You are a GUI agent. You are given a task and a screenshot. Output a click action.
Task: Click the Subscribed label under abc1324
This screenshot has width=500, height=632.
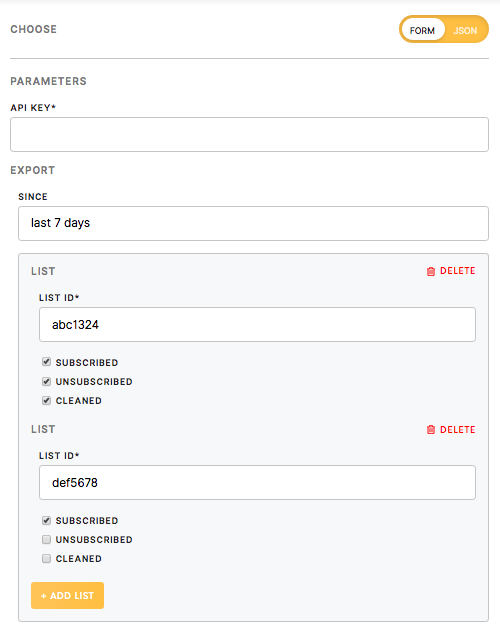[x=87, y=363]
